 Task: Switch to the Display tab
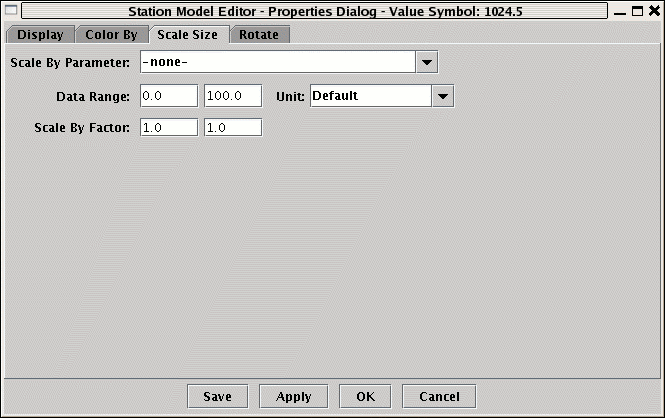[x=39, y=34]
